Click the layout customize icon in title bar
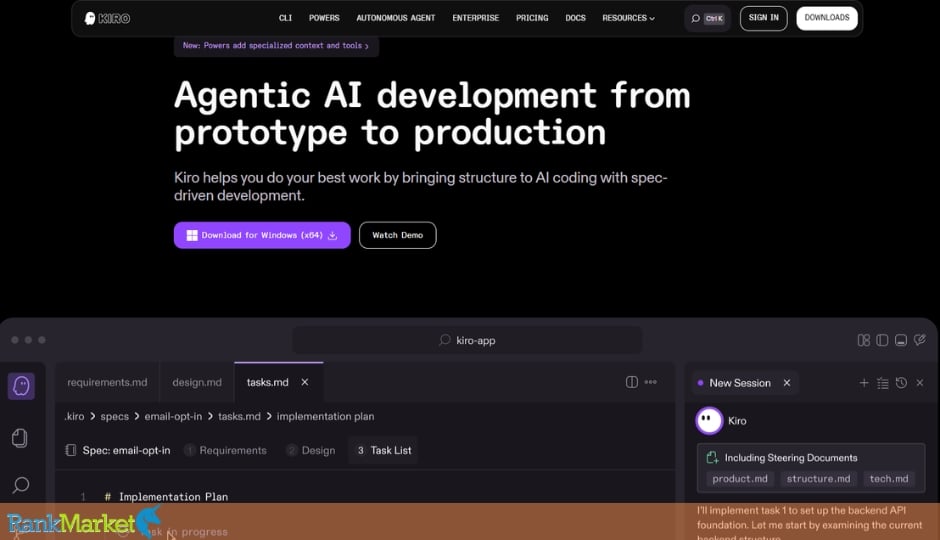This screenshot has width=940, height=540. click(x=863, y=340)
